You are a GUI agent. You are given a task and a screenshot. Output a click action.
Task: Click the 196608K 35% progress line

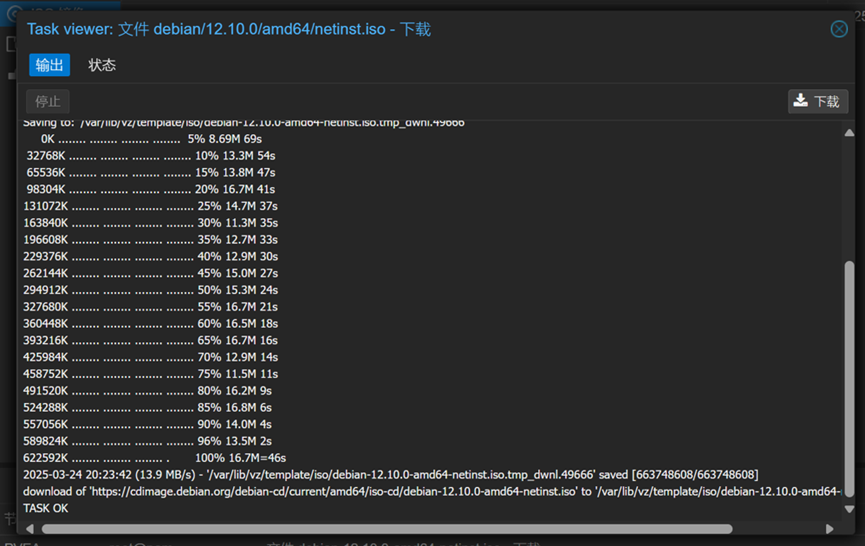pyautogui.click(x=151, y=239)
